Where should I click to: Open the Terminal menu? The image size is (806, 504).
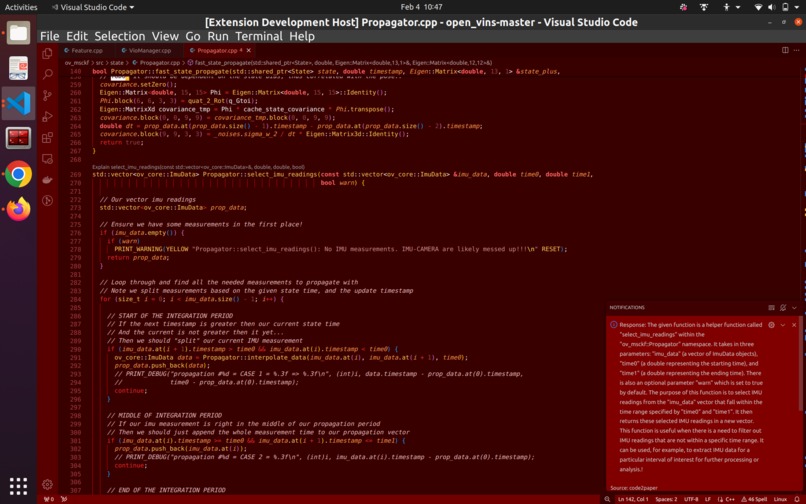[259, 36]
